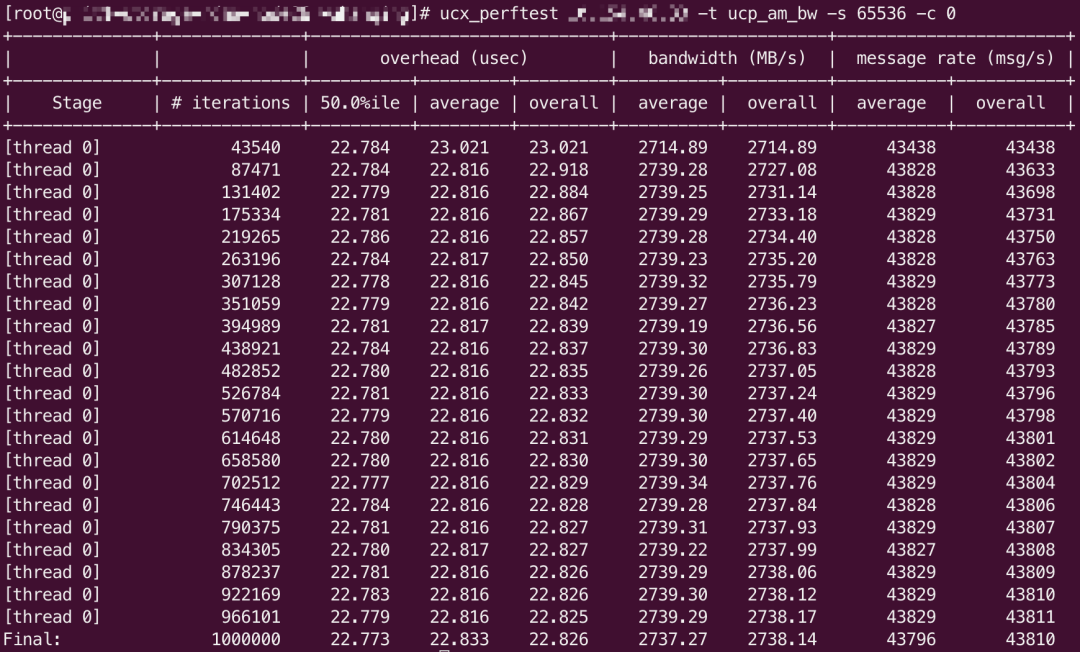The width and height of the screenshot is (1080, 652).
Task: Click the 'average' header under bandwidth
Action: [x=673, y=103]
